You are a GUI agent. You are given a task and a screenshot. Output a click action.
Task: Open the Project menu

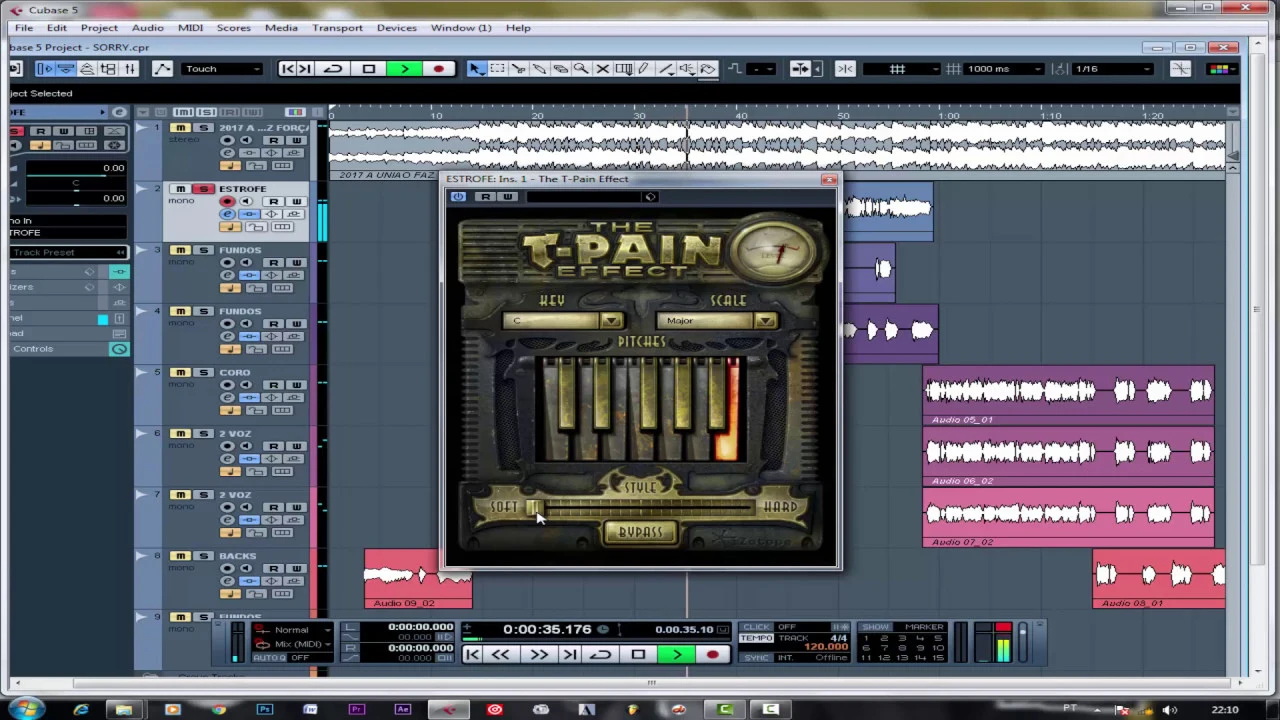tap(99, 28)
